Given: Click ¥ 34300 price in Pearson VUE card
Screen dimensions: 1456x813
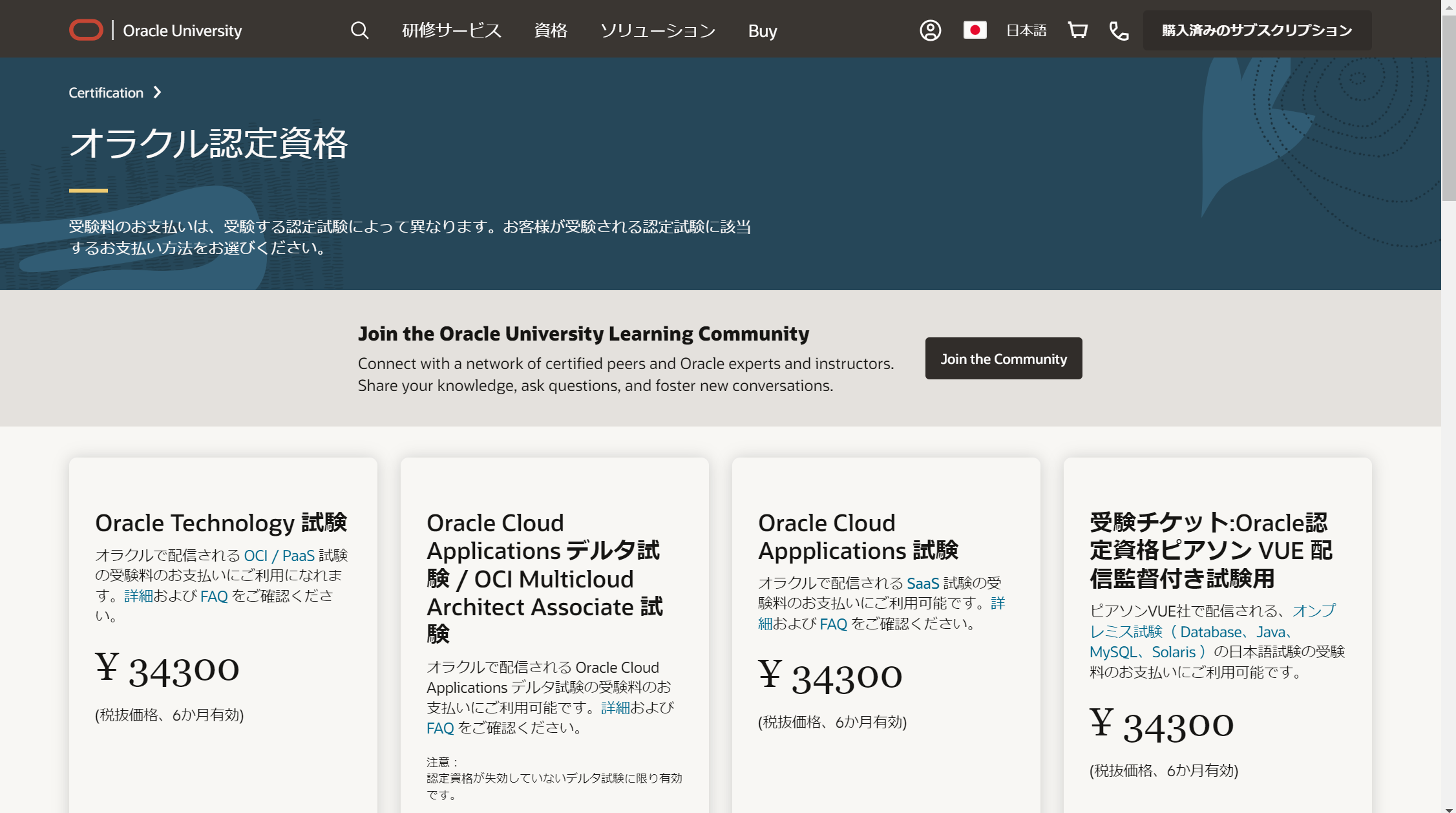Looking at the screenshot, I should (x=1162, y=726).
